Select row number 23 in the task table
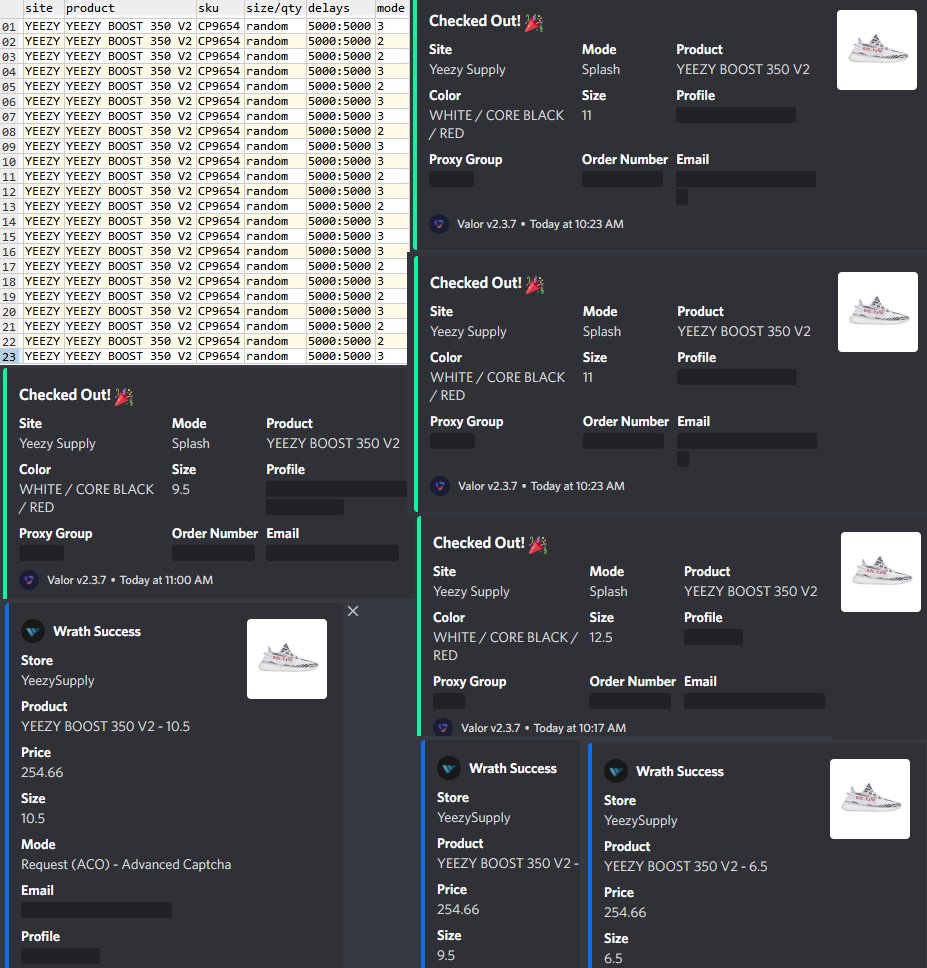 pos(9,356)
